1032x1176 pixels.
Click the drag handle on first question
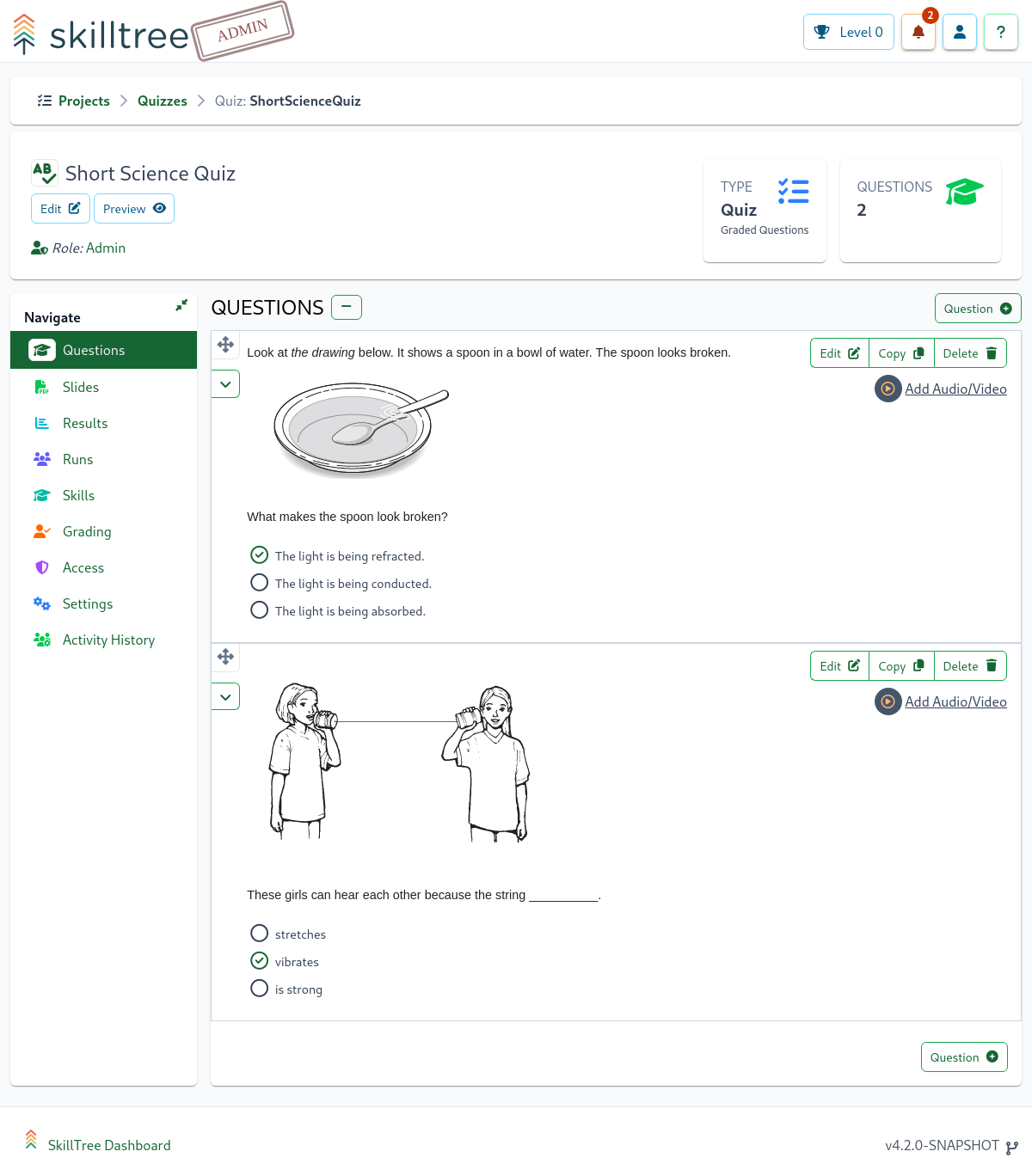pos(225,344)
